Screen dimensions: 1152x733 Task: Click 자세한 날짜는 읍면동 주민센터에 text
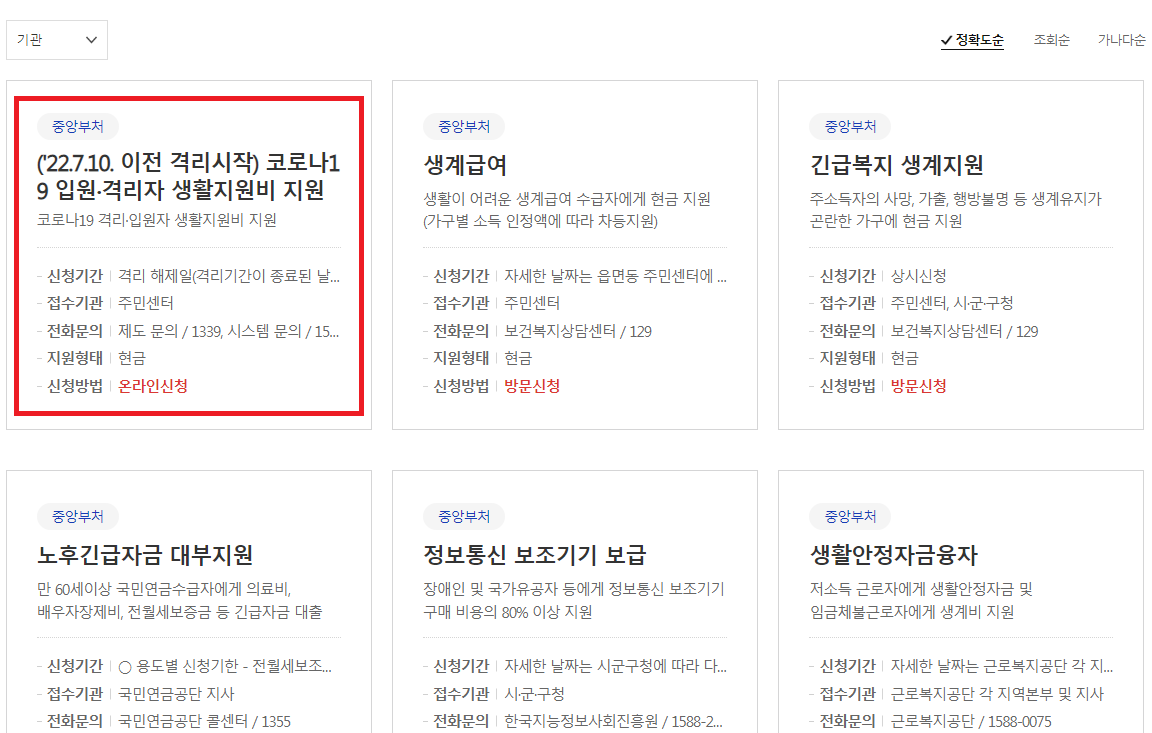coord(615,276)
